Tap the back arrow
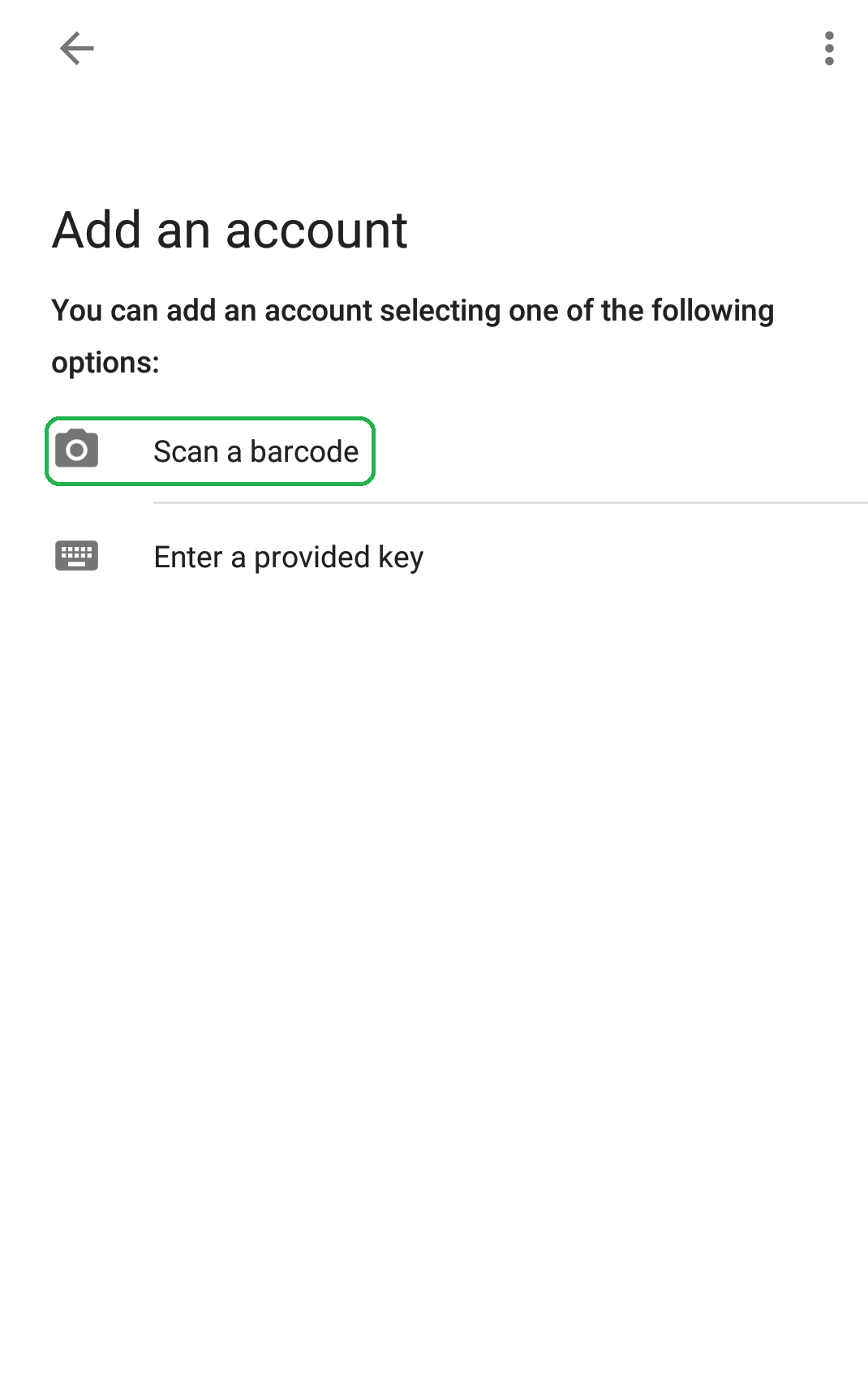This screenshot has width=868, height=1387. pyautogui.click(x=77, y=49)
